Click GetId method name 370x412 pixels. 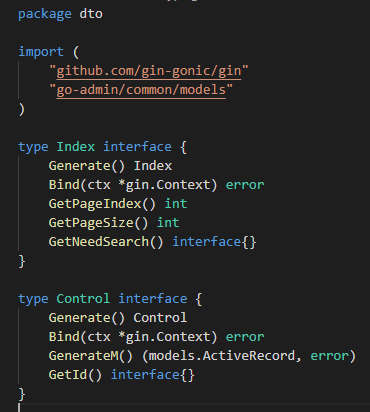coord(68,375)
